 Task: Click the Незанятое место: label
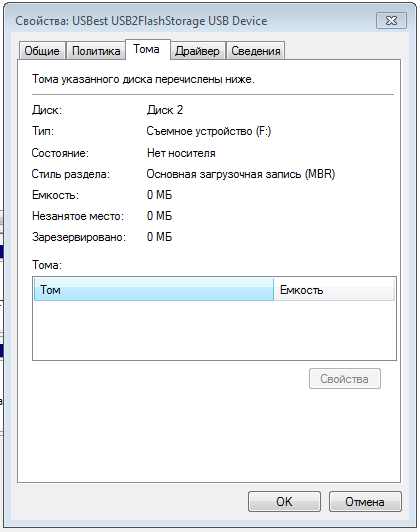pos(78,216)
